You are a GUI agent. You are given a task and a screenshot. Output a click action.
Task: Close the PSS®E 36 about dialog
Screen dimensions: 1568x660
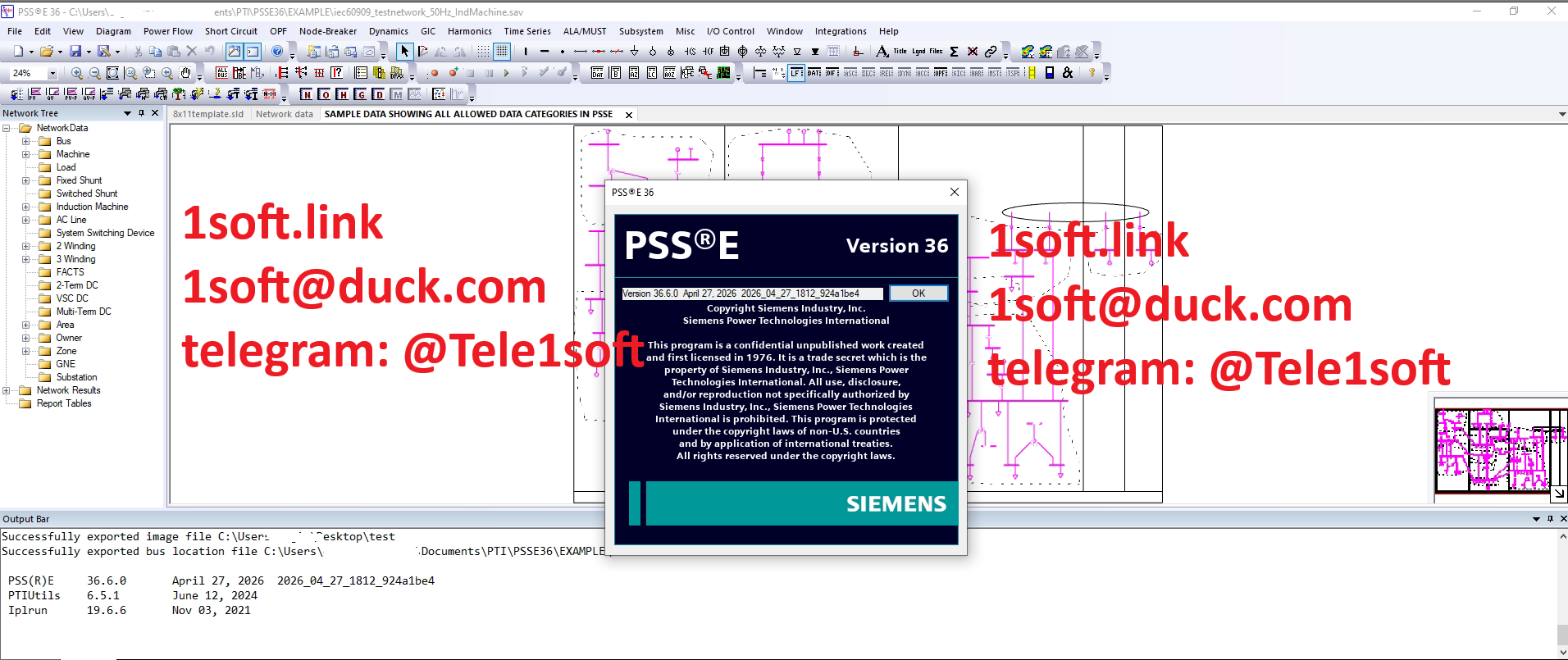[x=954, y=192]
